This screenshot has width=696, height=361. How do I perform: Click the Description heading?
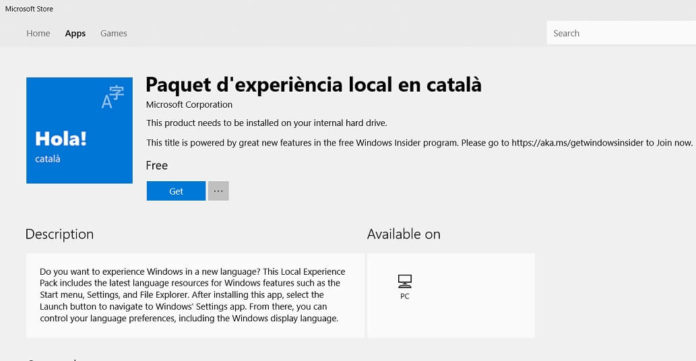(x=59, y=234)
